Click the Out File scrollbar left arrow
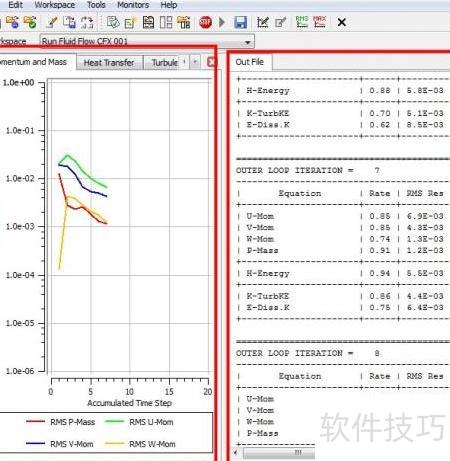 click(x=236, y=452)
